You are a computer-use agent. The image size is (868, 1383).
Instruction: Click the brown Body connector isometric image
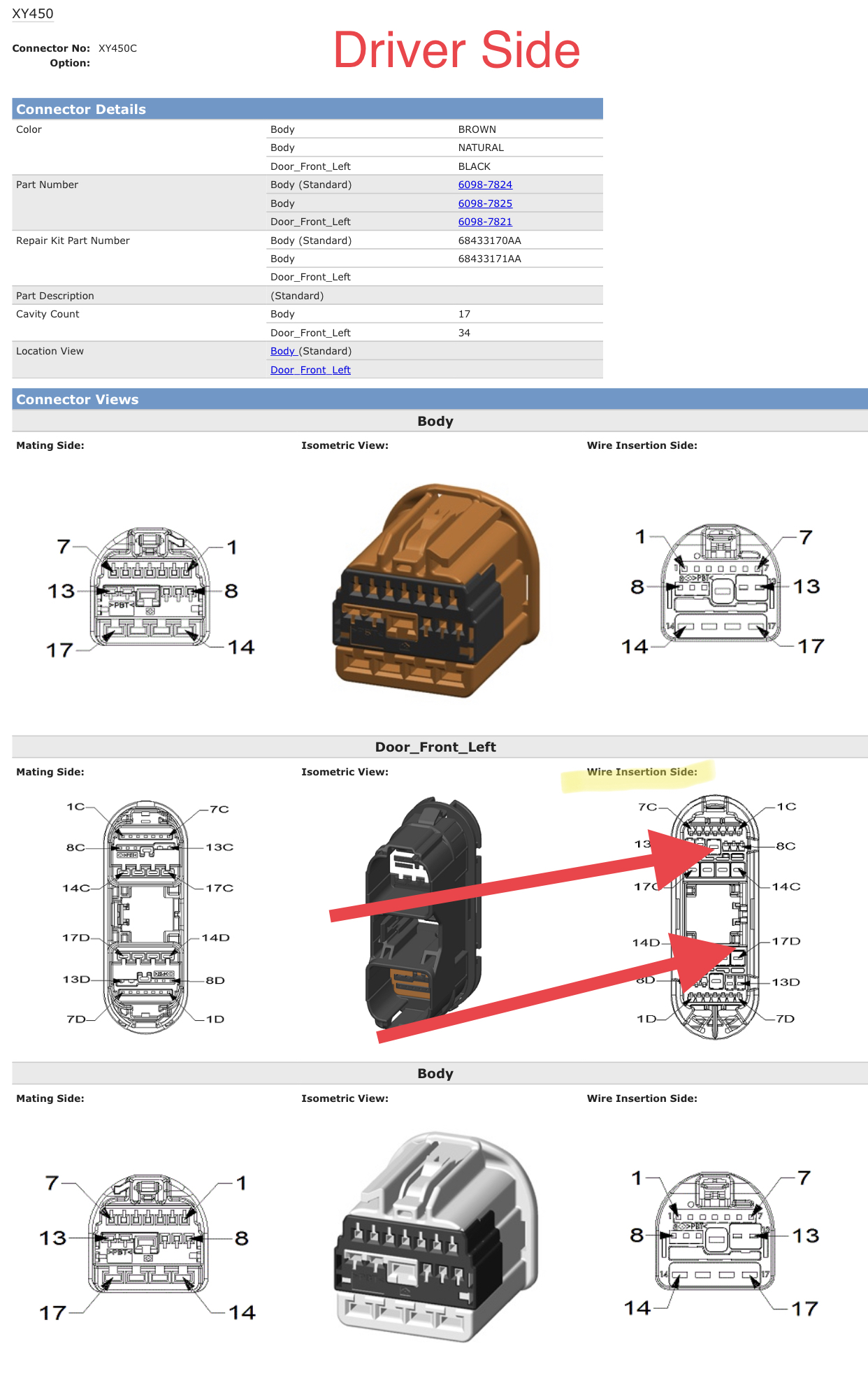tap(436, 590)
